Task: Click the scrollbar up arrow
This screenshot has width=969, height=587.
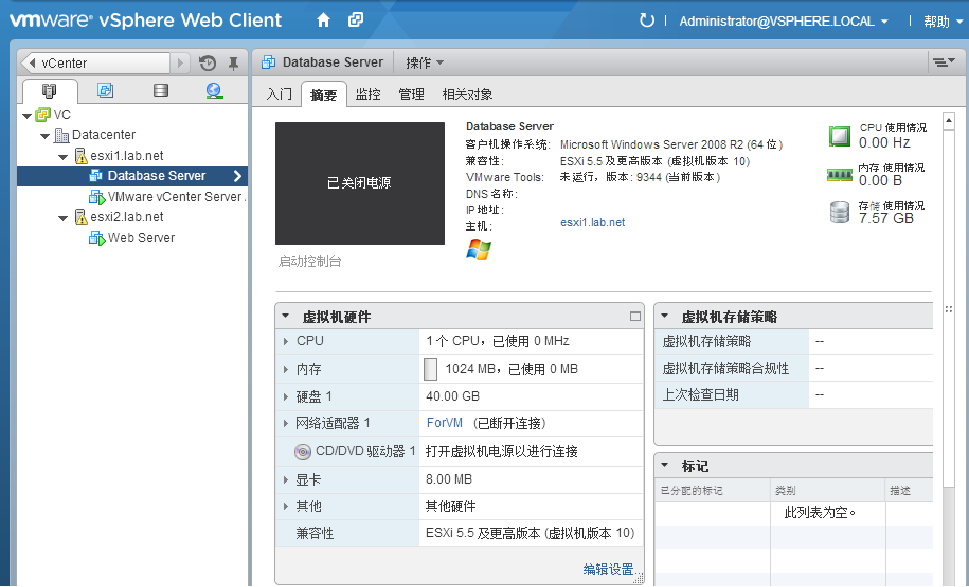Action: click(x=949, y=121)
